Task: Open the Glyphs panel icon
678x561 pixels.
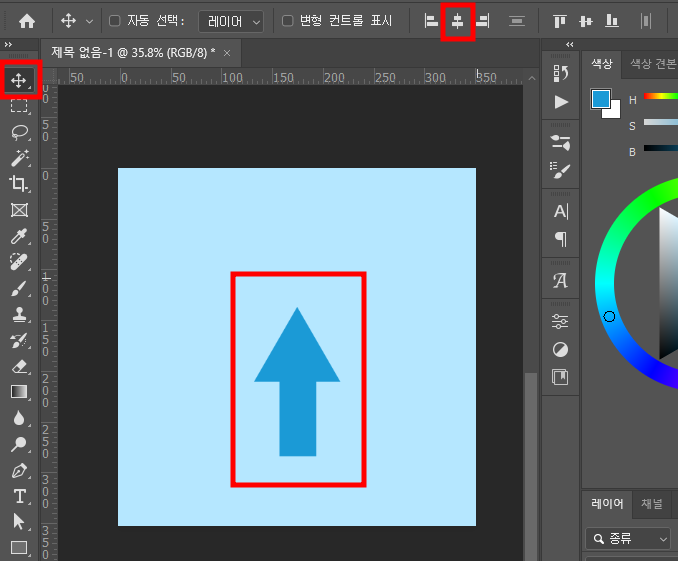Action: point(561,280)
